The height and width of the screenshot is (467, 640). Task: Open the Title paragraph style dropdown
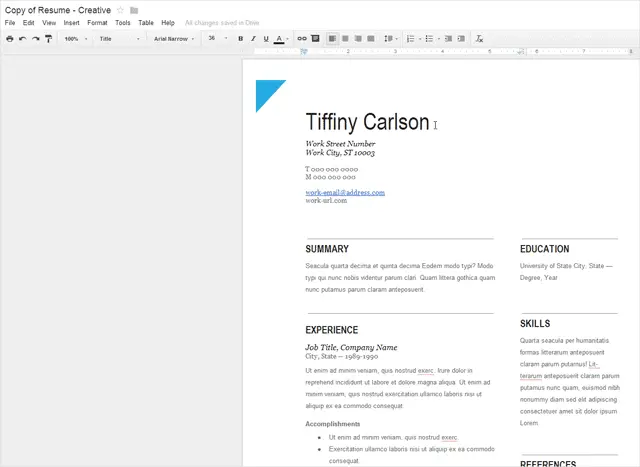(120, 39)
